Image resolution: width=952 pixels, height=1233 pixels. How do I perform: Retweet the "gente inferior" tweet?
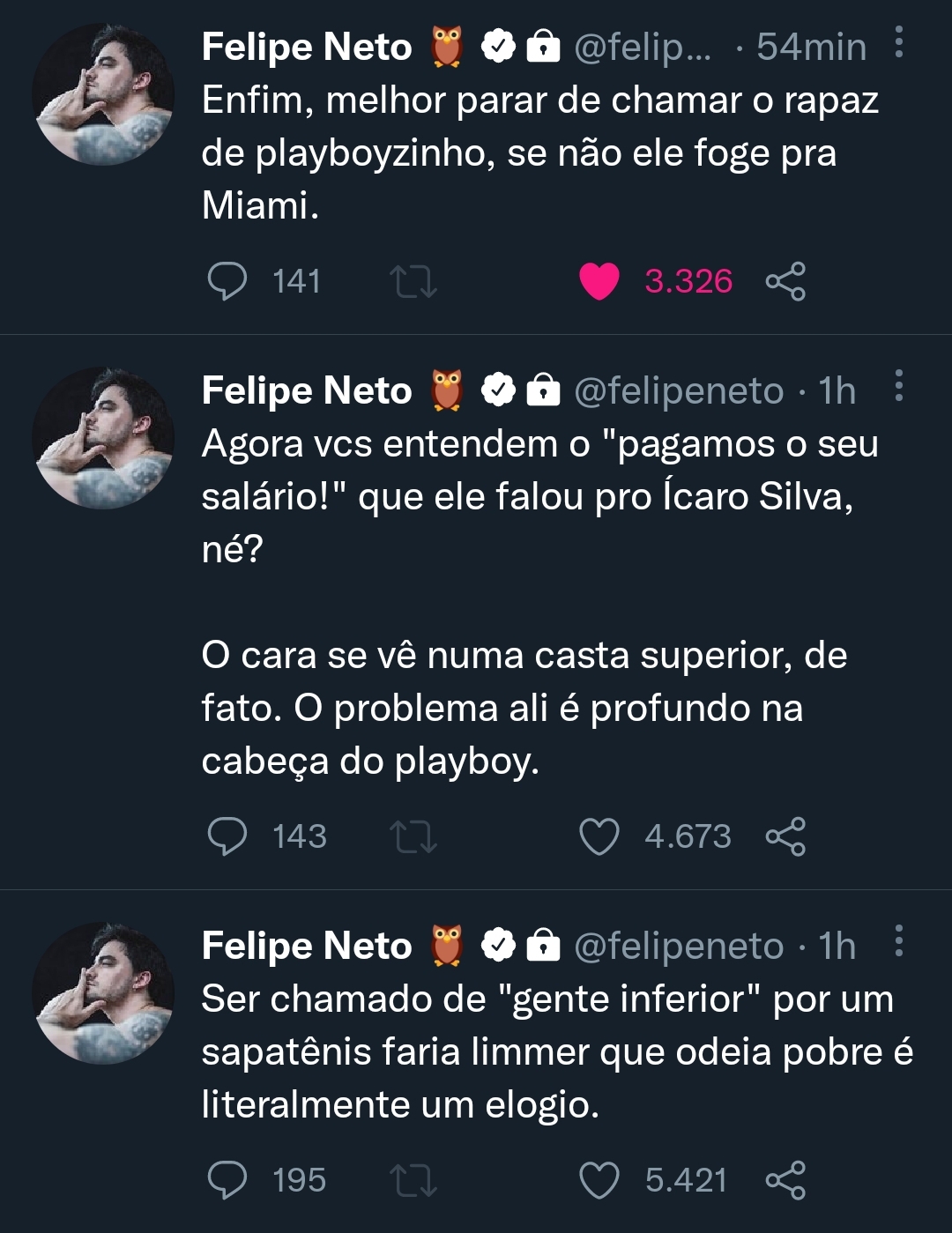tap(413, 1180)
